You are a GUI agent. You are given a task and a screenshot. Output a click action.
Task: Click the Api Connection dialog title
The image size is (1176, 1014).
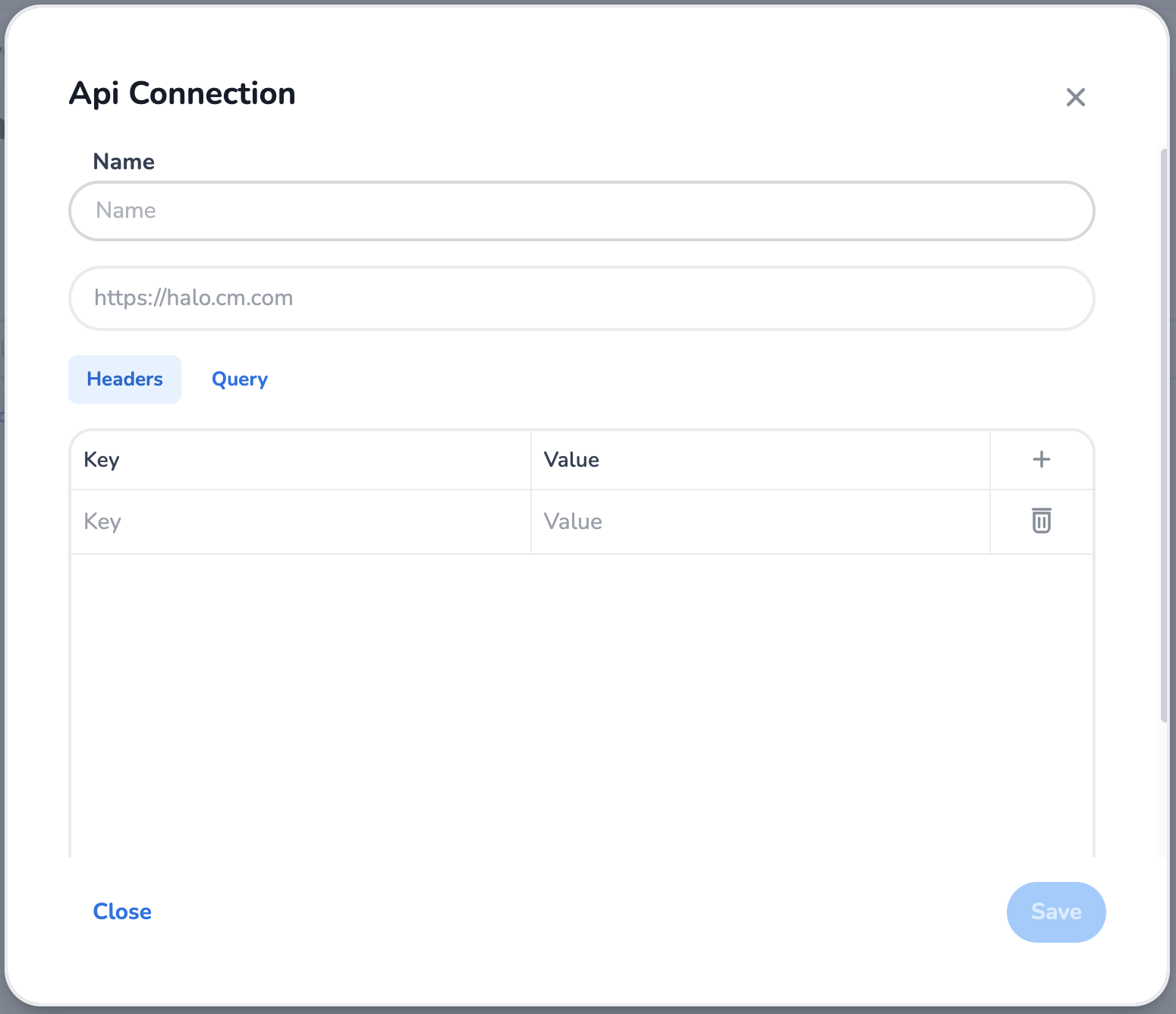click(x=182, y=93)
